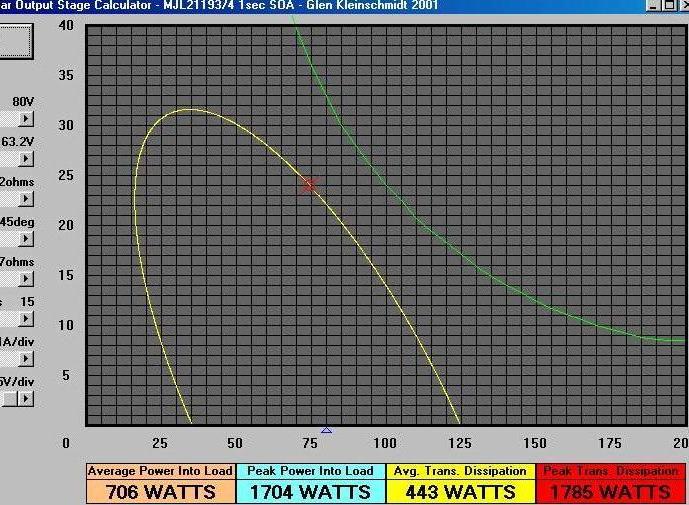Click the Peak Power Into Load label
Screen dimensions: 689x505
(310, 471)
